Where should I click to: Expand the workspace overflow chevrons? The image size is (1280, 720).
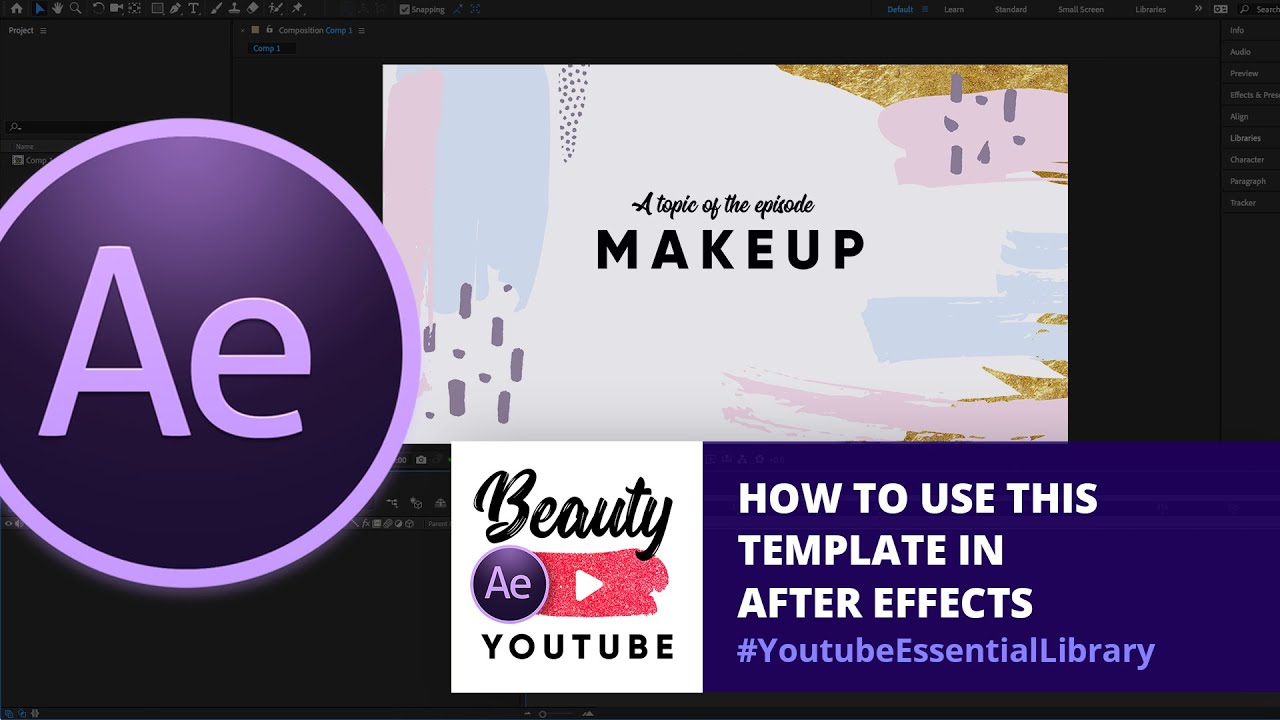point(1199,9)
